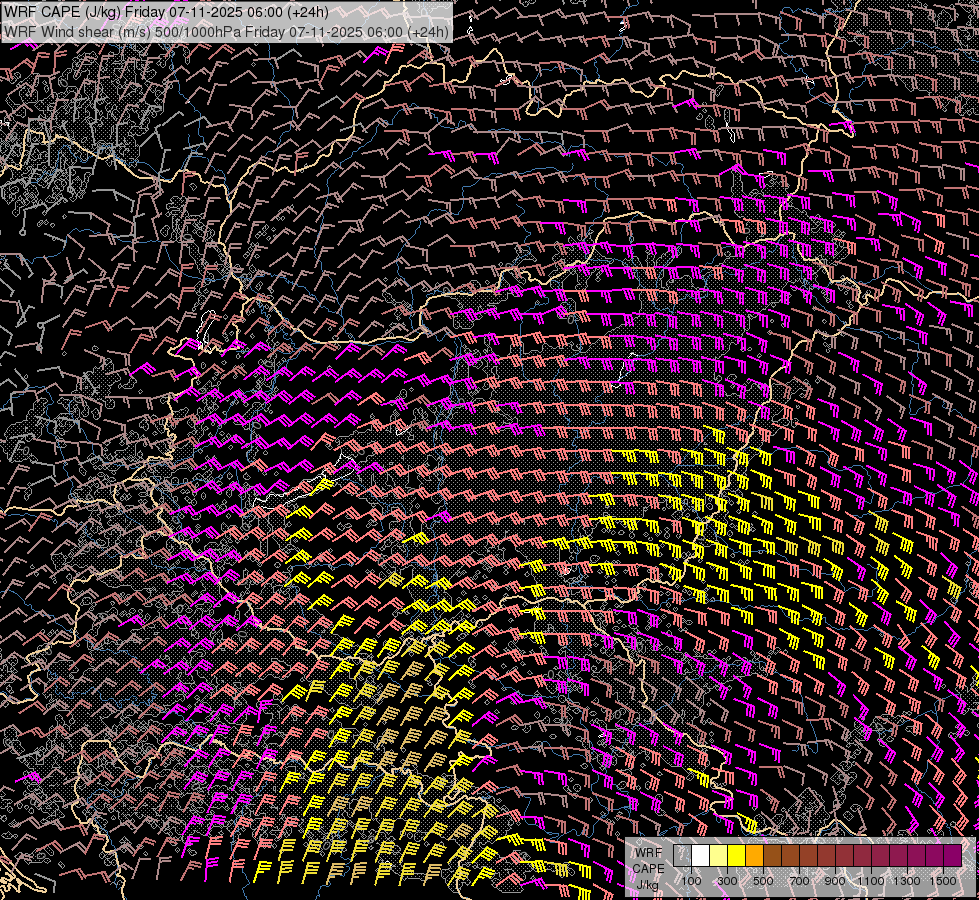This screenshot has height=900, width=979.
Task: Click the transparent first box of the CAPE legend
Action: (682, 855)
